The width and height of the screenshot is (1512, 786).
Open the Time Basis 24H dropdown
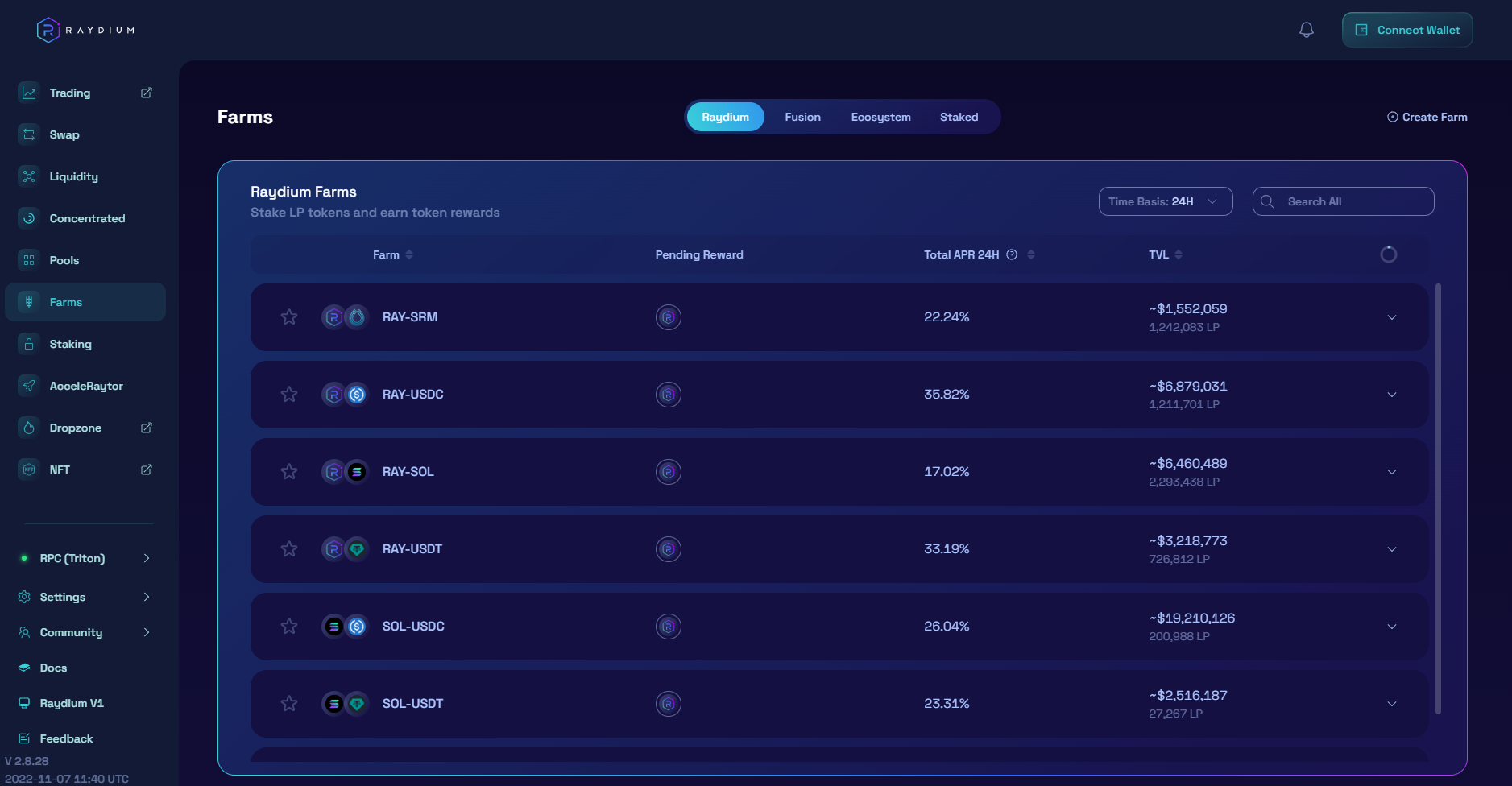click(x=1166, y=201)
